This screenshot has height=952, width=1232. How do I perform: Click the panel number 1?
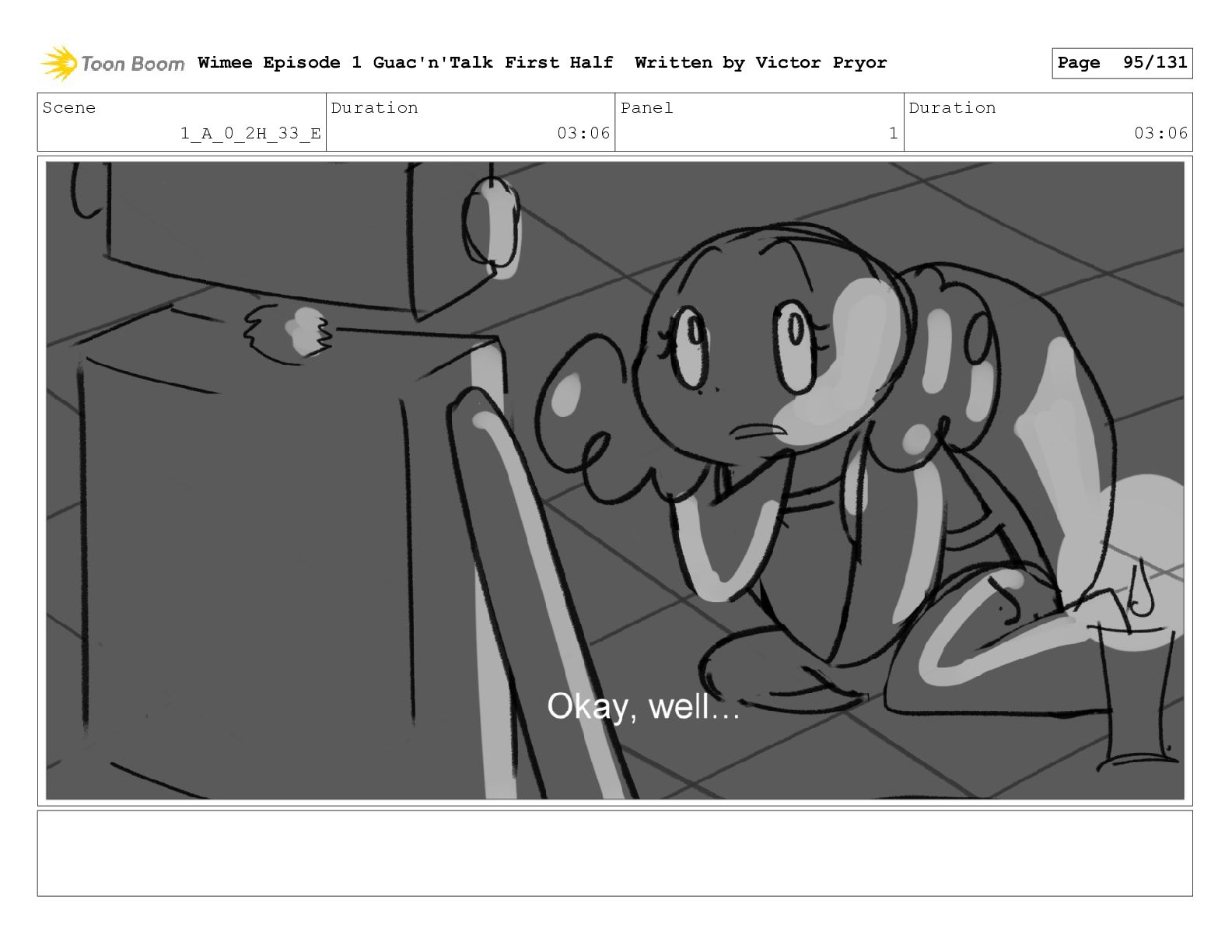point(894,133)
